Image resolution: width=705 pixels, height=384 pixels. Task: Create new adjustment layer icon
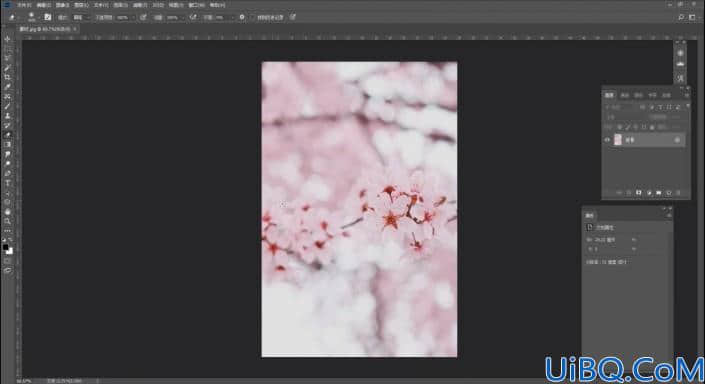point(649,192)
